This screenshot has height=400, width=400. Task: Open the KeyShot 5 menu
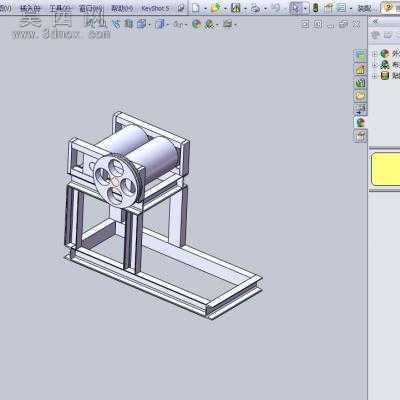(x=155, y=8)
